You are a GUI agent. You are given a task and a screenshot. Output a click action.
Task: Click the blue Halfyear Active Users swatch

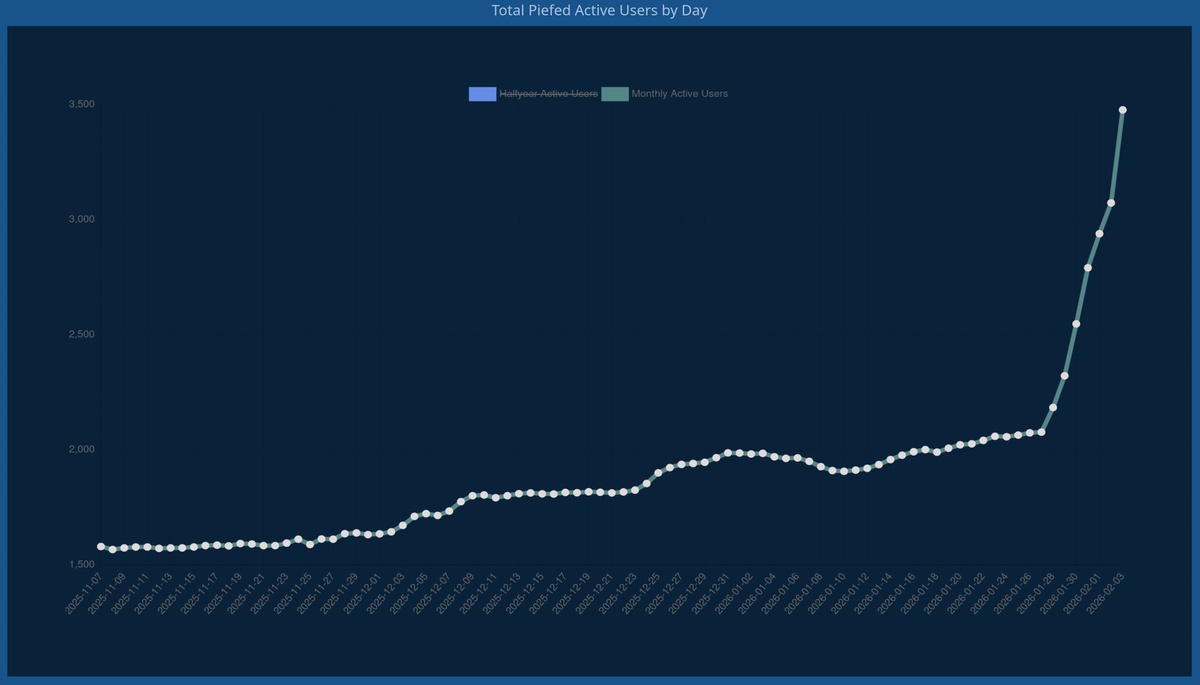[482, 94]
